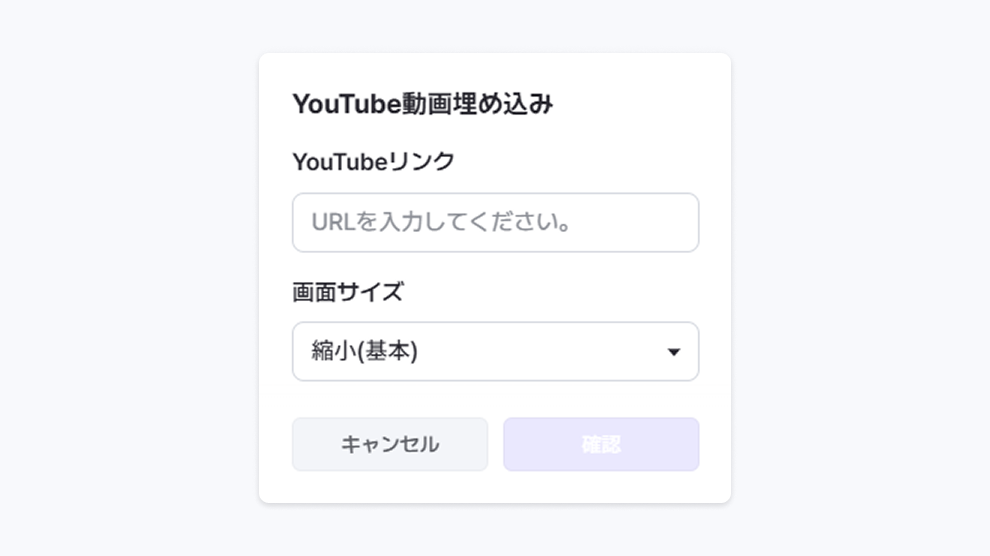Click the YouTube link URL input field
This screenshot has height=556, width=990.
pyautogui.click(x=495, y=222)
